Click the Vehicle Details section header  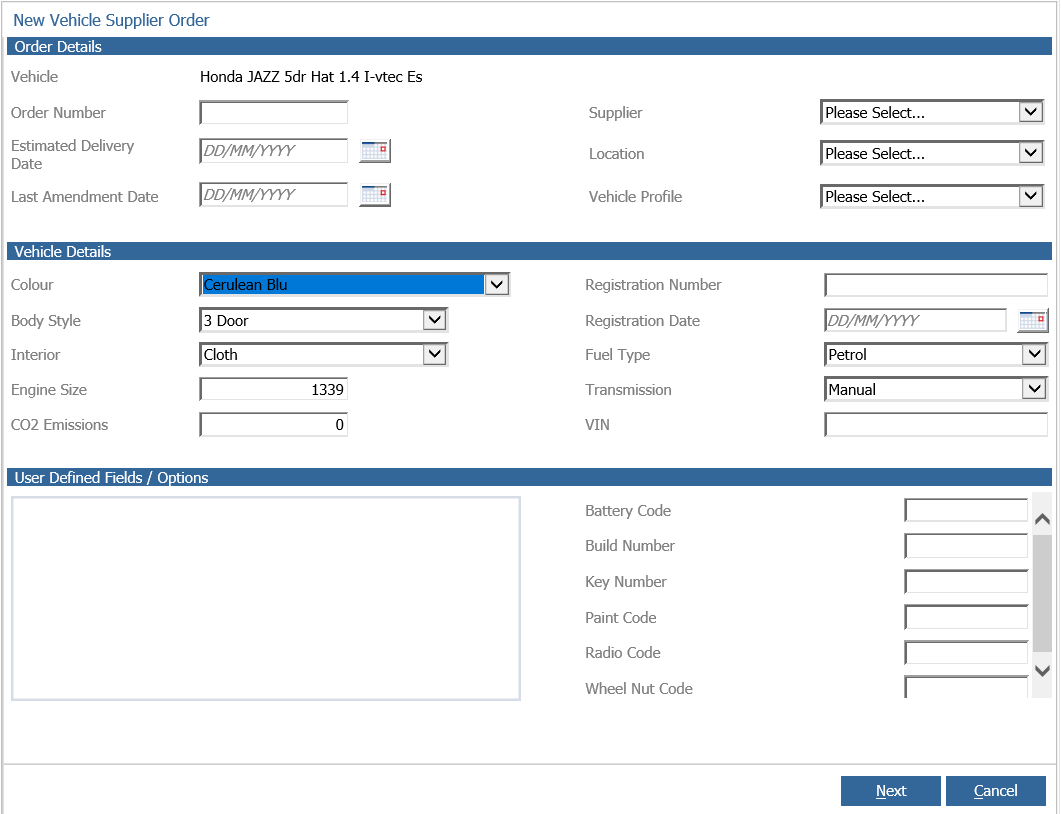529,252
